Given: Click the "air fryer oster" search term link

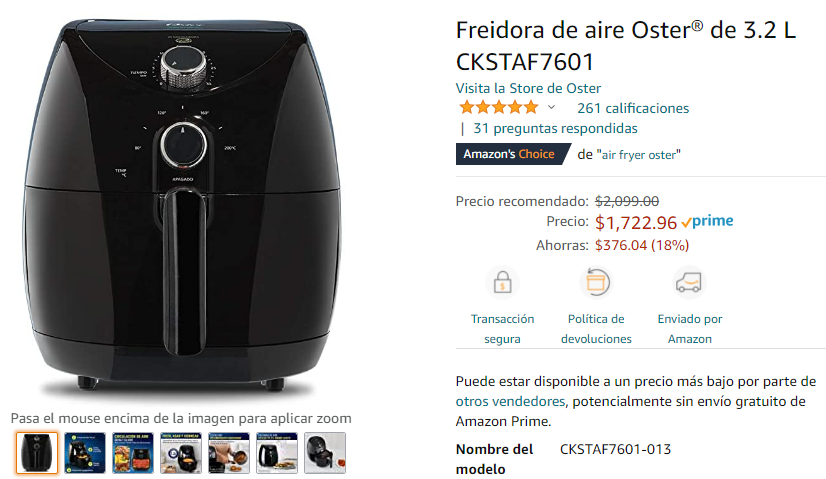Looking at the screenshot, I should tap(638, 155).
